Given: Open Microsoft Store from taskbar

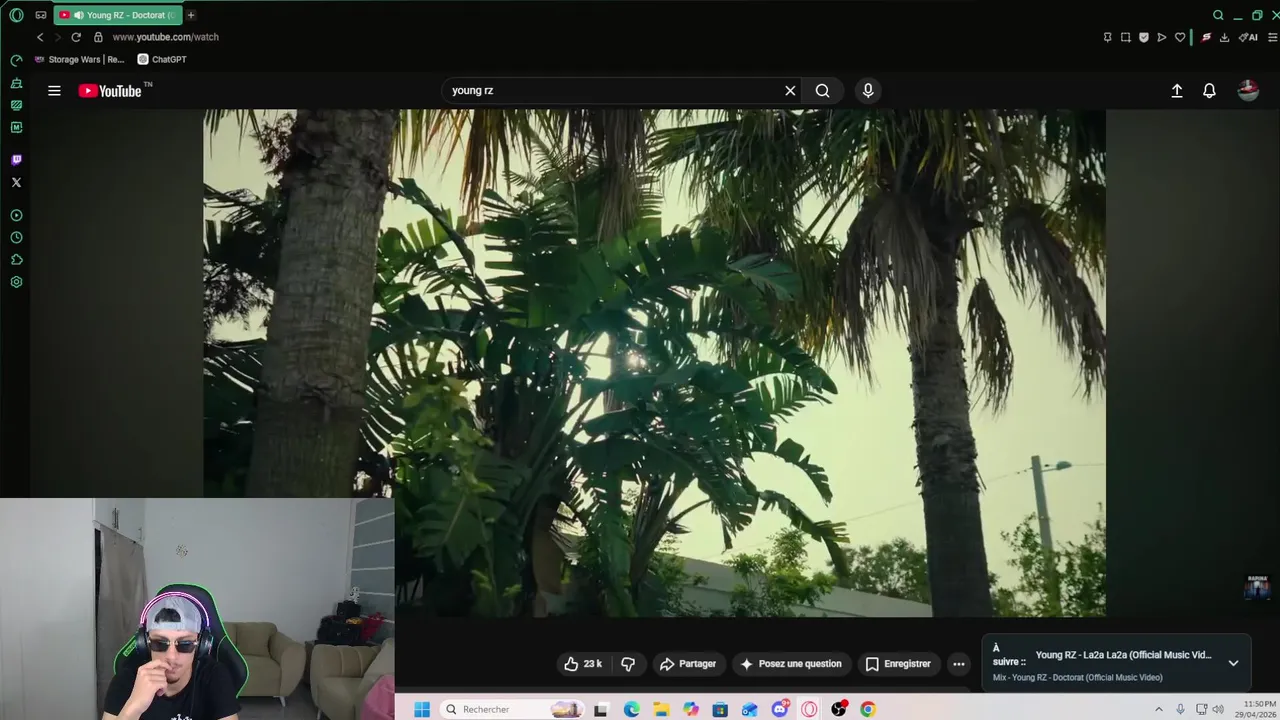Looking at the screenshot, I should [x=720, y=709].
